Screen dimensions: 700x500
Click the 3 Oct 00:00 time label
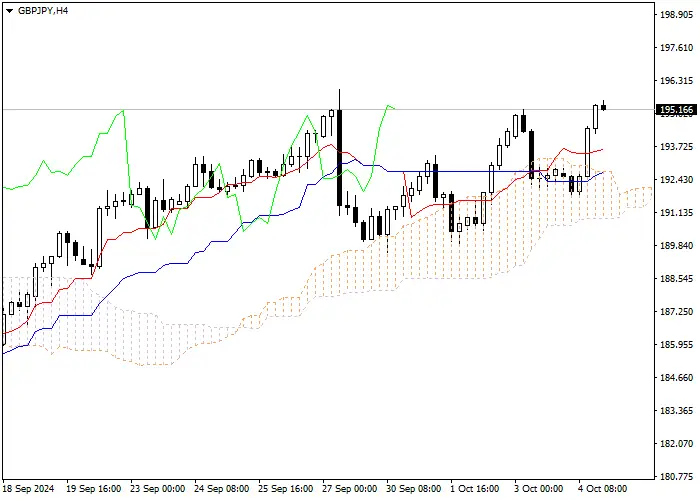pyautogui.click(x=538, y=489)
